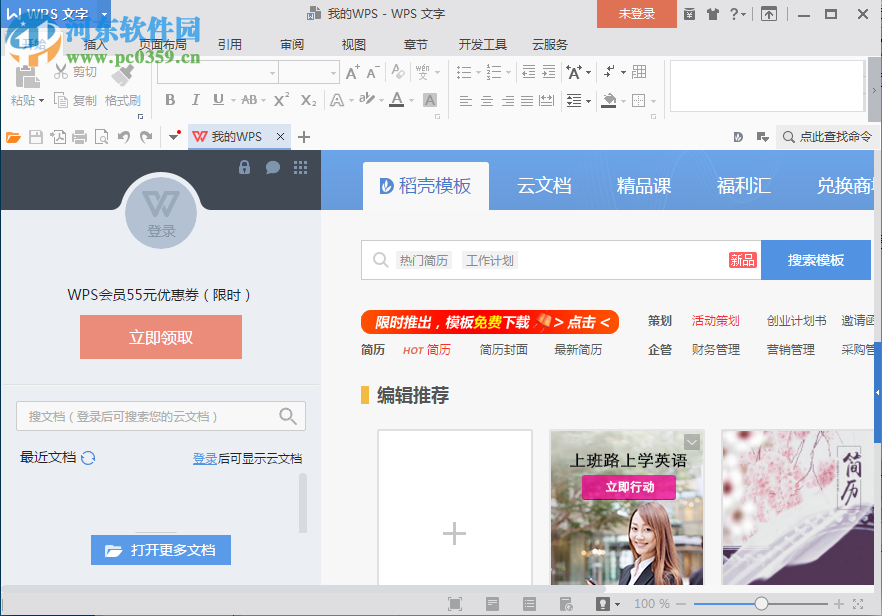Switch to the 插入 ribbon tab
The image size is (882, 616).
94,44
